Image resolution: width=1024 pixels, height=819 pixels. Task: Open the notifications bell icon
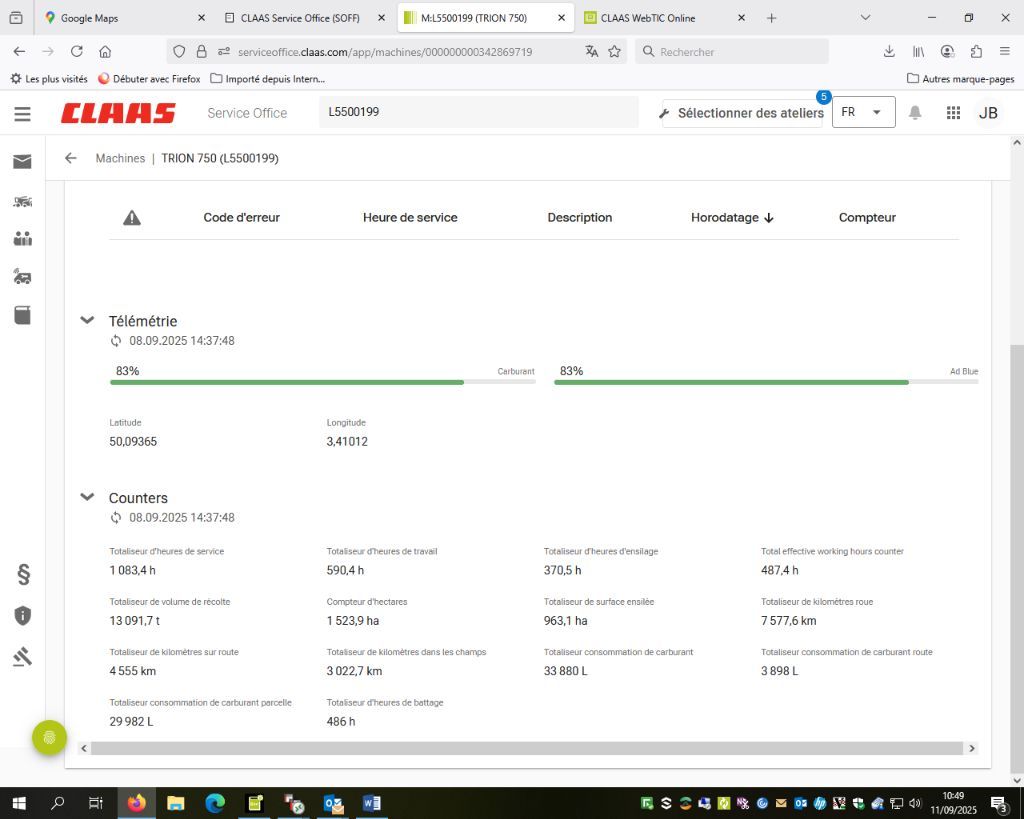[914, 113]
